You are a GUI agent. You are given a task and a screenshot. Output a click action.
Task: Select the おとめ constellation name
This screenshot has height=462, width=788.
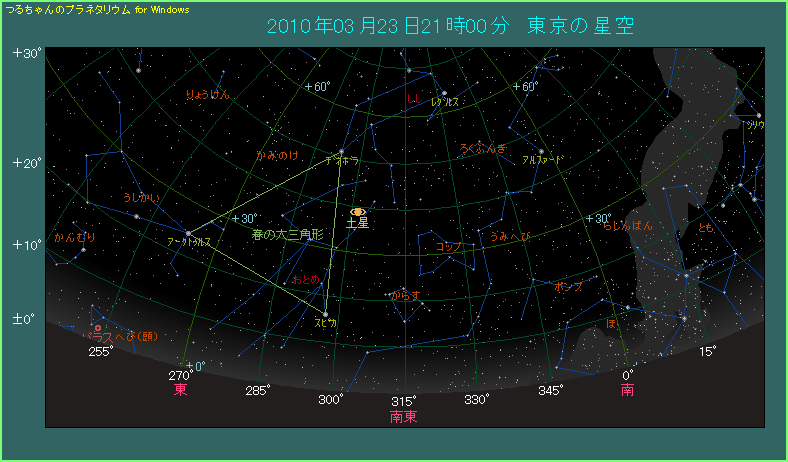coord(305,278)
